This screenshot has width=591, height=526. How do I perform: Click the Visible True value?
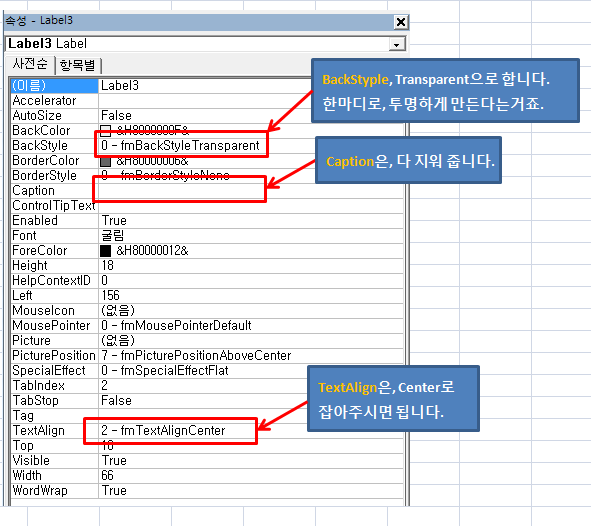114,460
